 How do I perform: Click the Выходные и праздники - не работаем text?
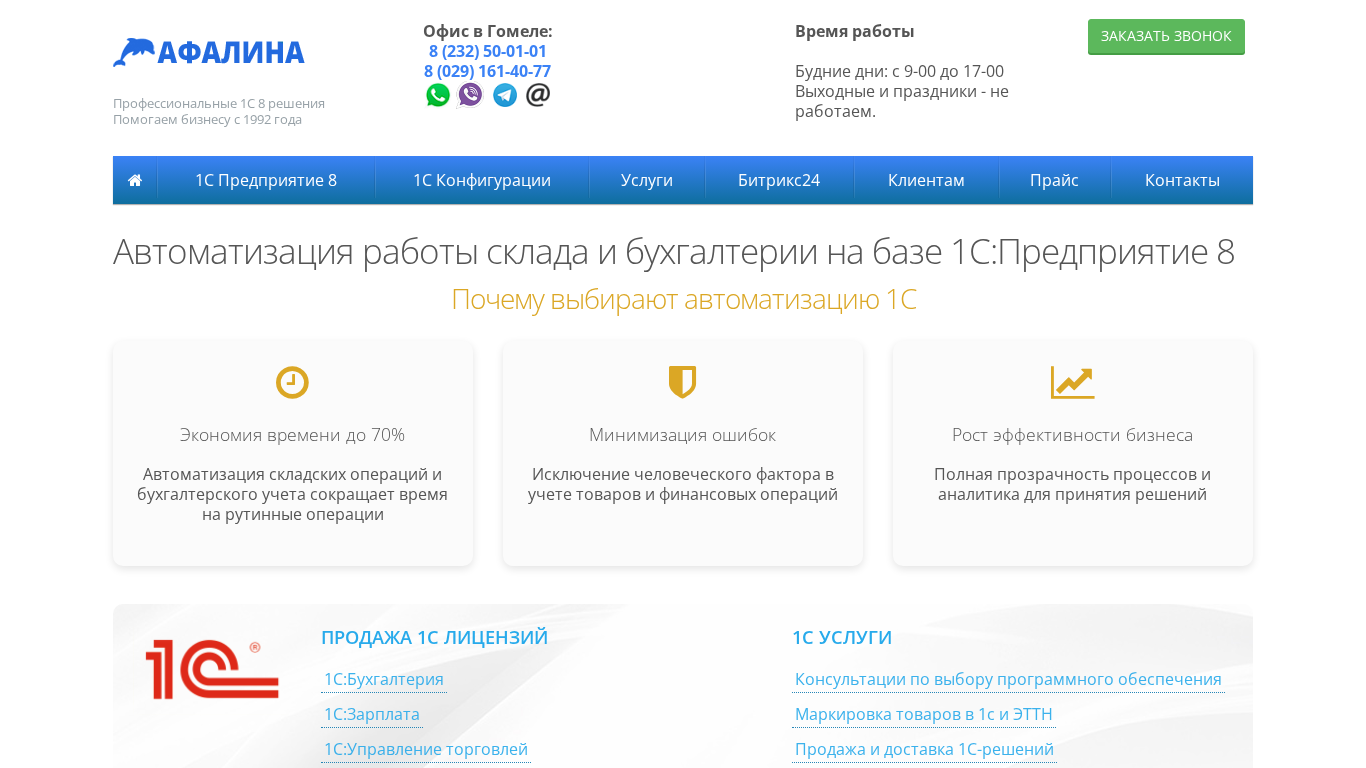(x=902, y=101)
